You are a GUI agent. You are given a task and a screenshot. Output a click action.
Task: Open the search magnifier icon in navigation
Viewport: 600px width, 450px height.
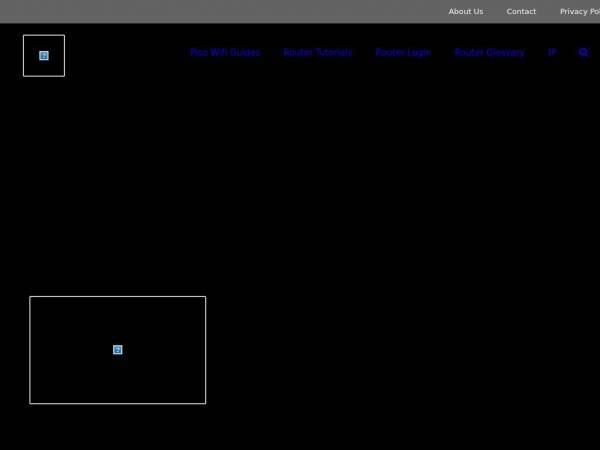pyautogui.click(x=583, y=52)
